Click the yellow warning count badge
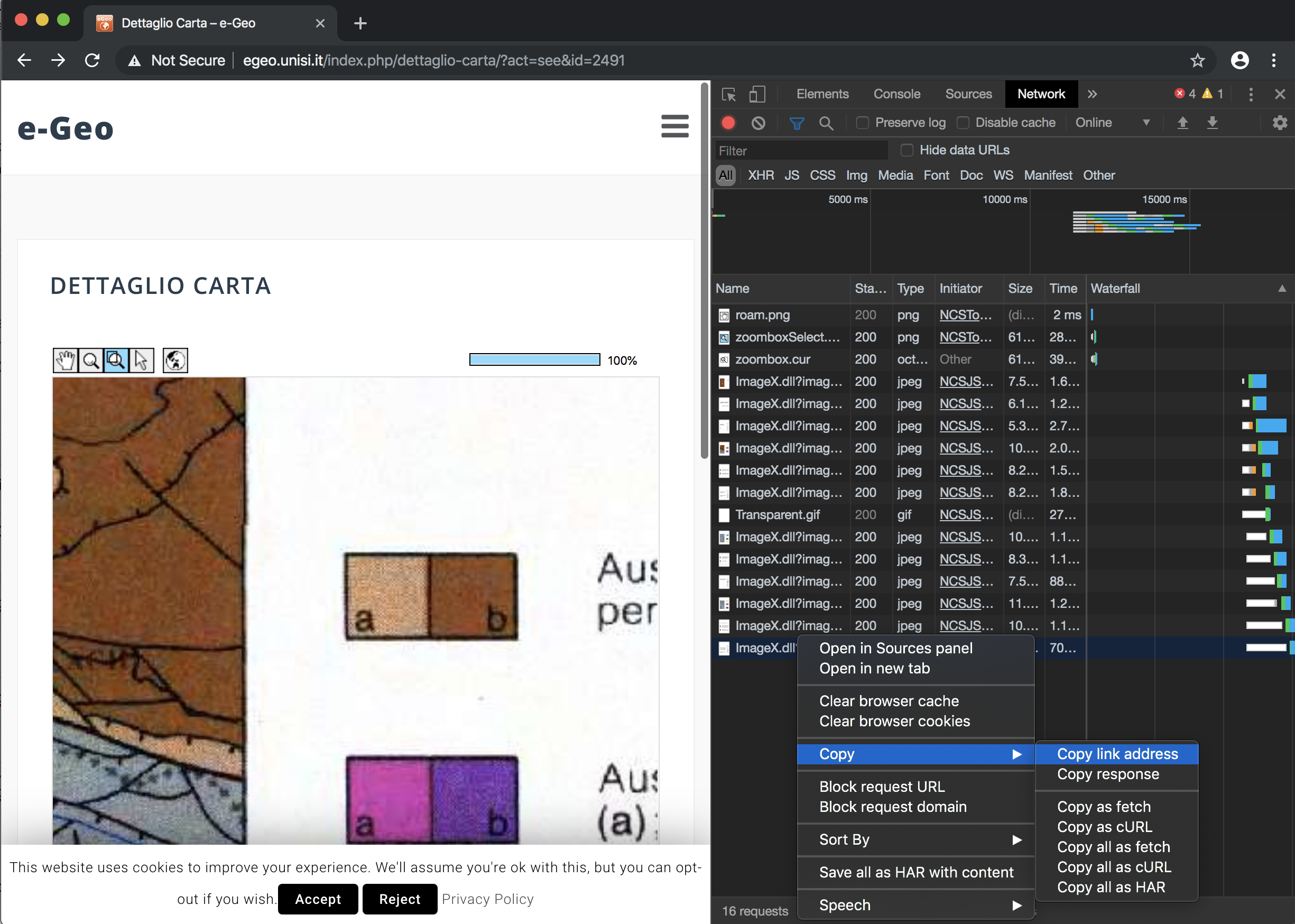The image size is (1295, 924). (x=1213, y=94)
